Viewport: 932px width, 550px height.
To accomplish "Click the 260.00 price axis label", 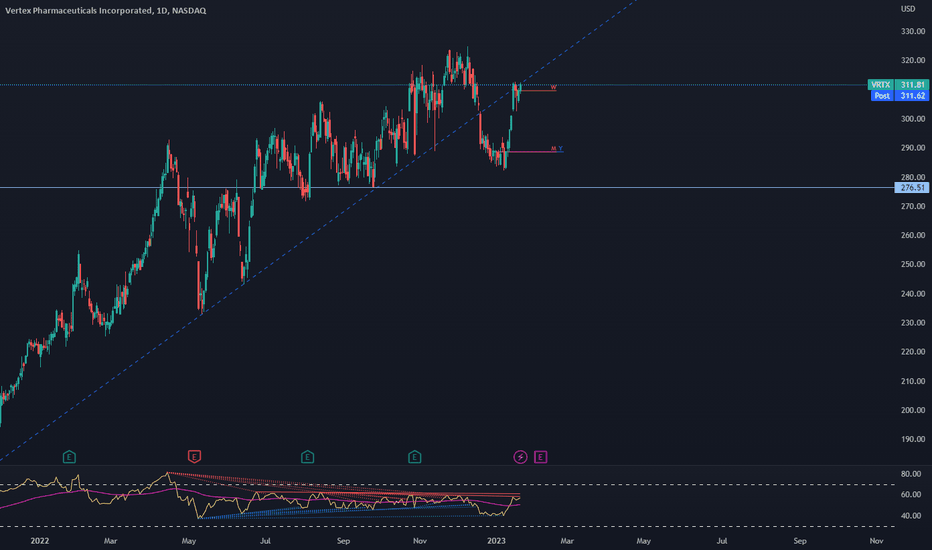I will click(913, 235).
